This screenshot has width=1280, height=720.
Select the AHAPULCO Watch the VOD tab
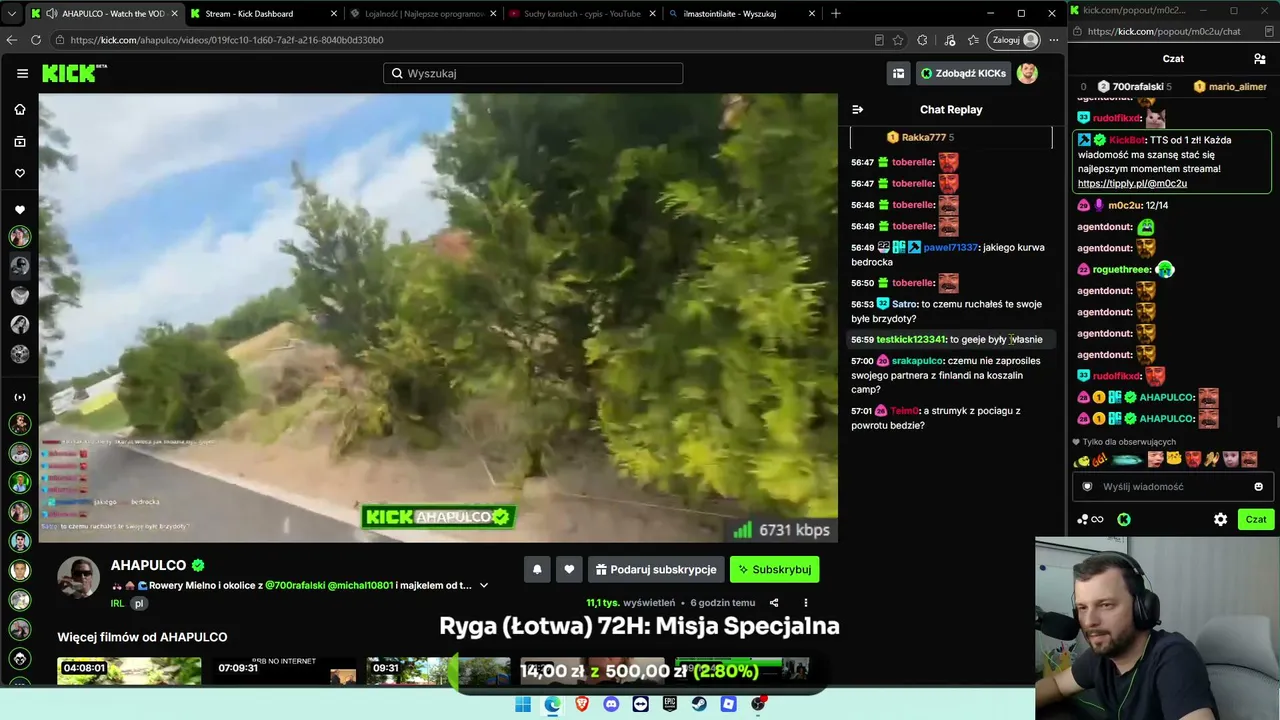[103, 14]
